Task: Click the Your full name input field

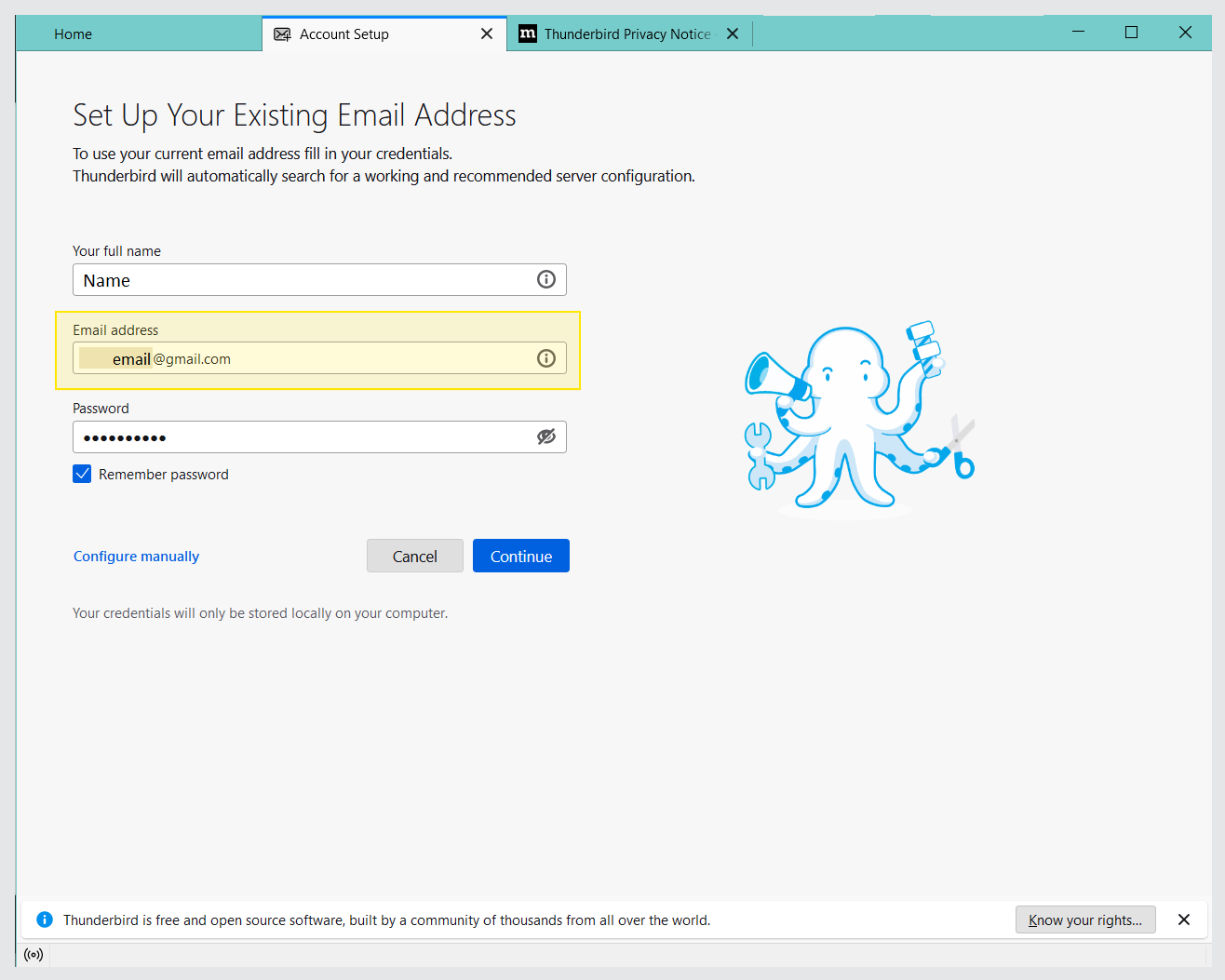Action: 319,279
